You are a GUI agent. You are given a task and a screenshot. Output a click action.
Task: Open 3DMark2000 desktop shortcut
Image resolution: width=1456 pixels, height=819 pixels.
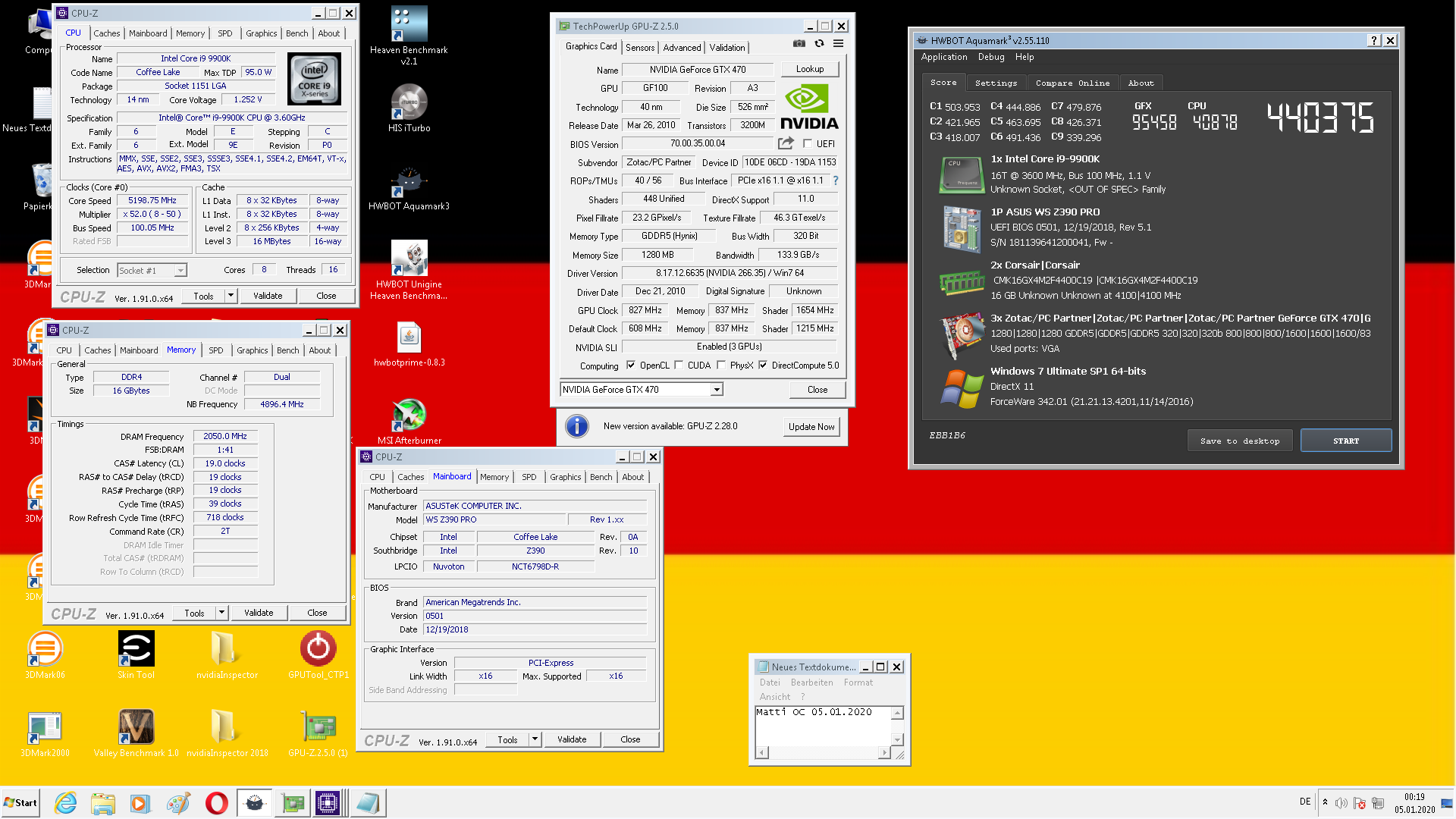(x=45, y=733)
